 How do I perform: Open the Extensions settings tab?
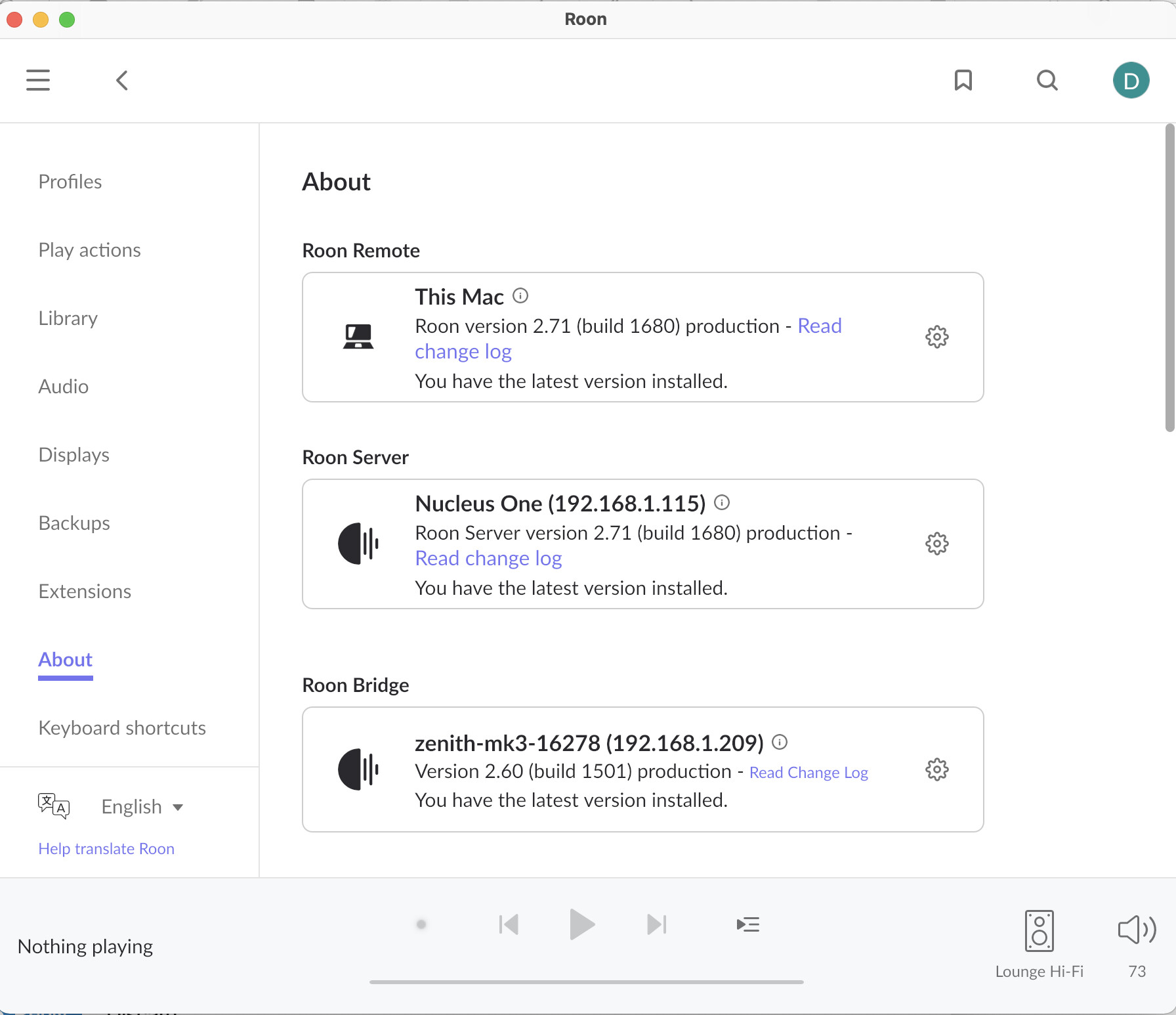[x=85, y=592]
